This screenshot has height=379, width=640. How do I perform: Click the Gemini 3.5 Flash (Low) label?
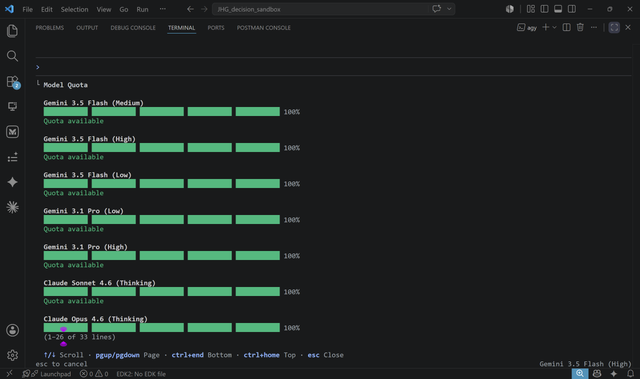87,175
